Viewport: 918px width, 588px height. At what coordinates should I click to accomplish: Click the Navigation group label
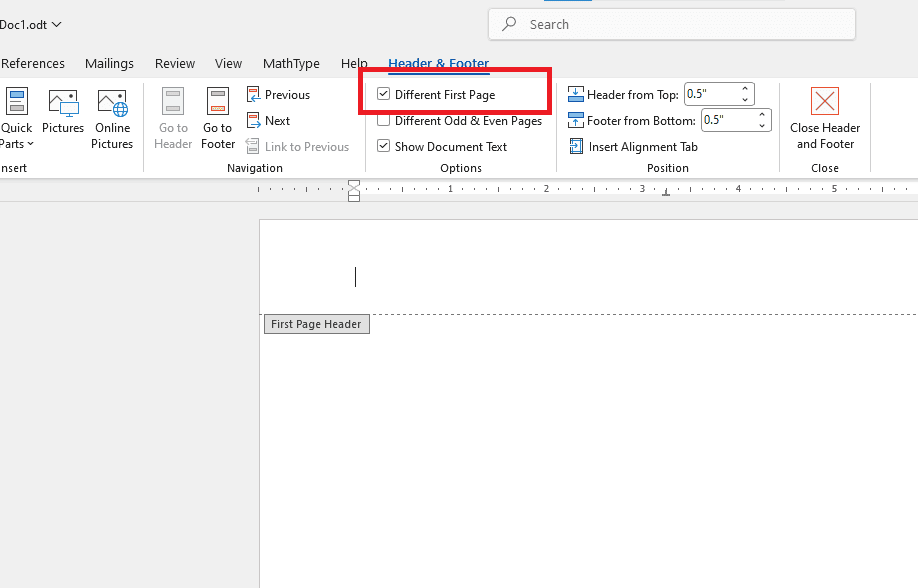pyautogui.click(x=255, y=168)
